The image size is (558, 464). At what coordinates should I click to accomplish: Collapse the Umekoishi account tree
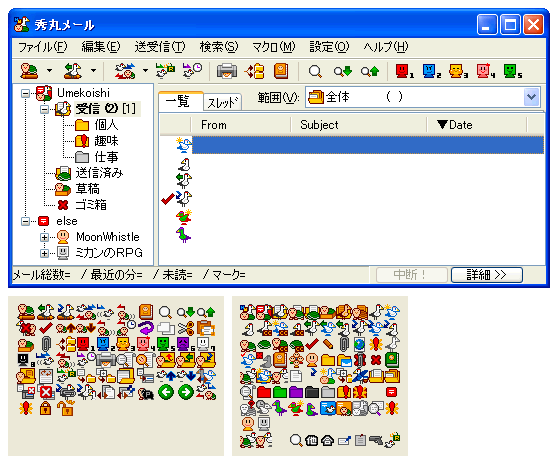[25, 93]
